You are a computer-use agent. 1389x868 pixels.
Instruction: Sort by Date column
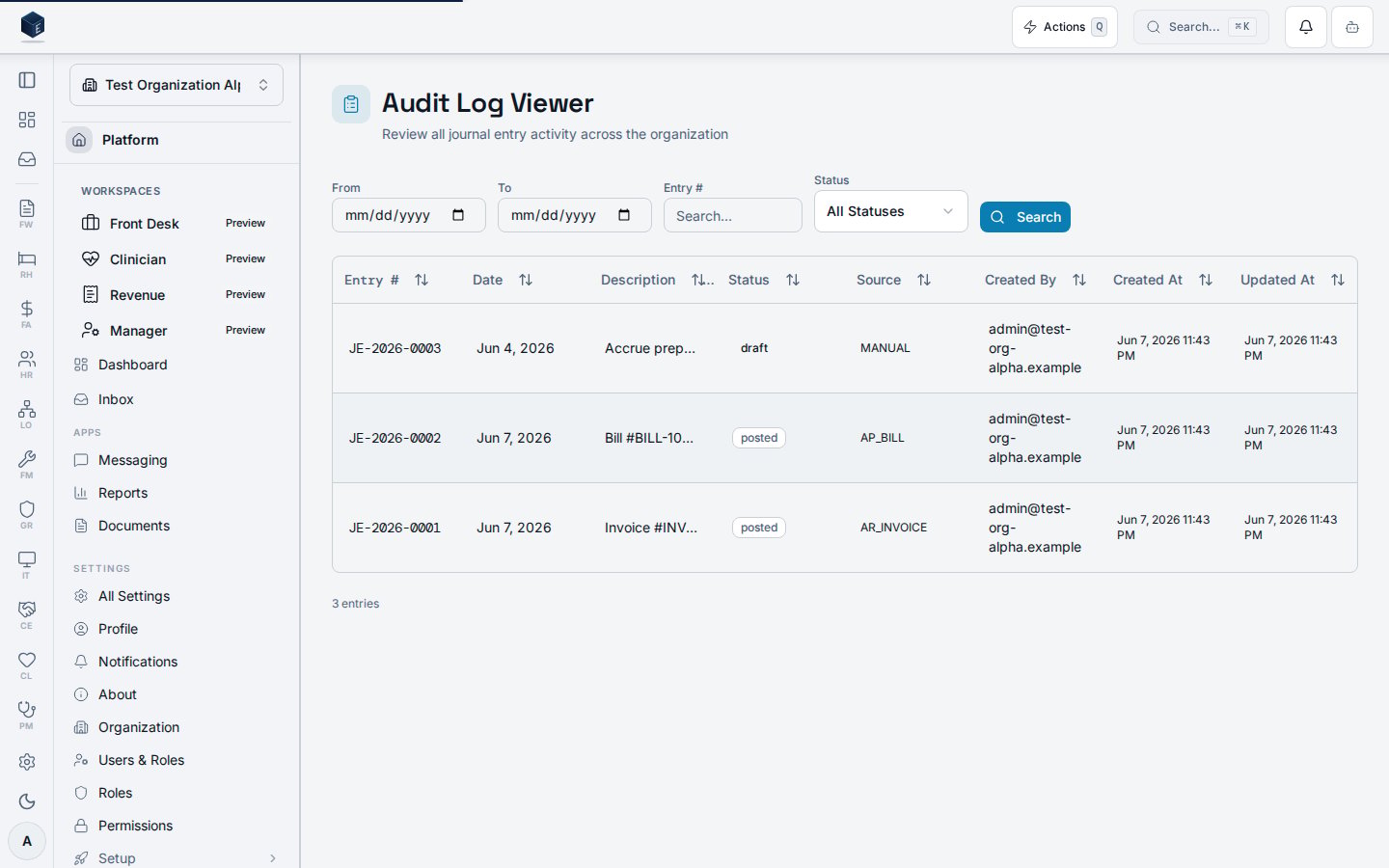[x=526, y=280]
